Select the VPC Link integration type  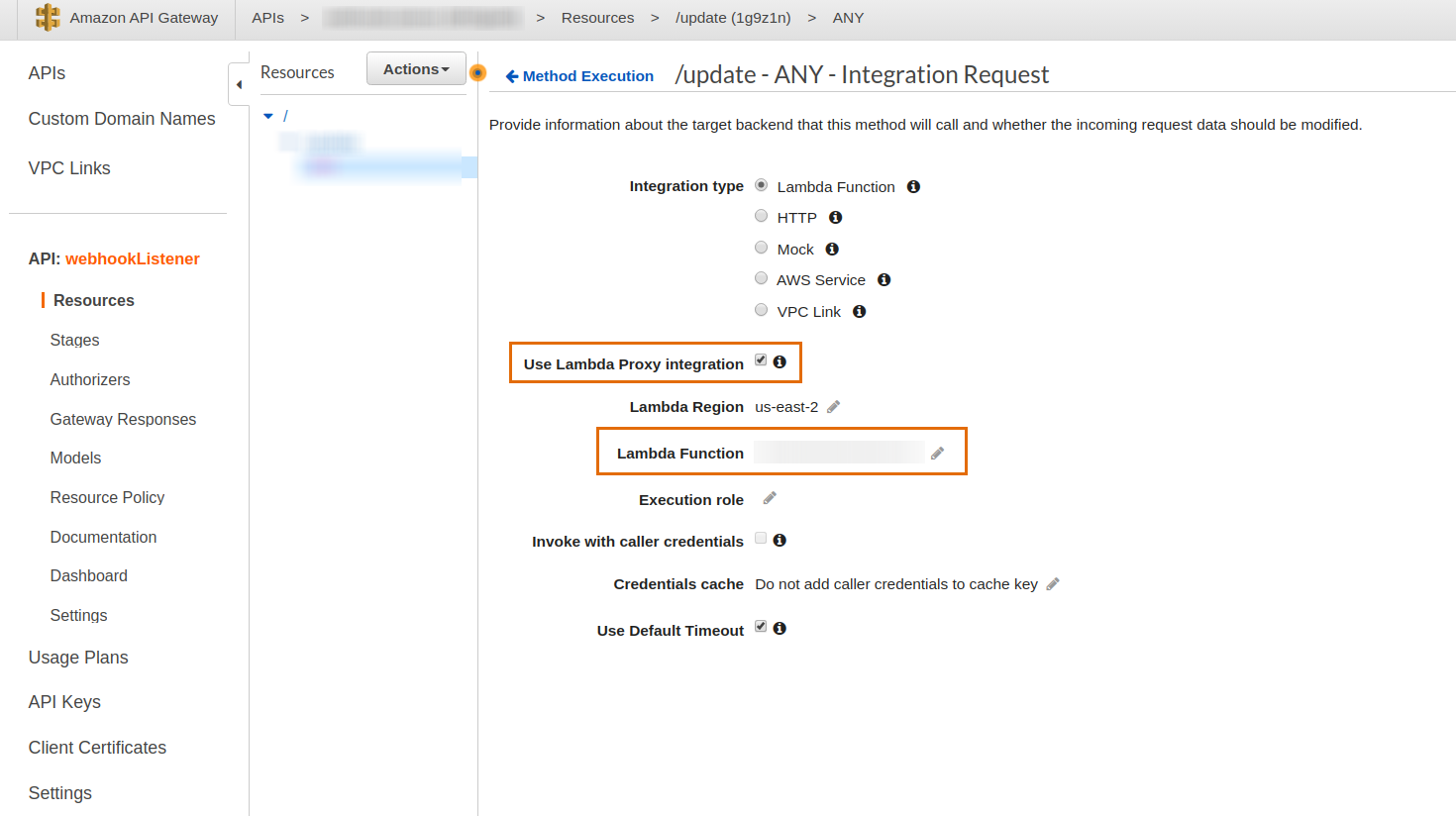point(761,310)
